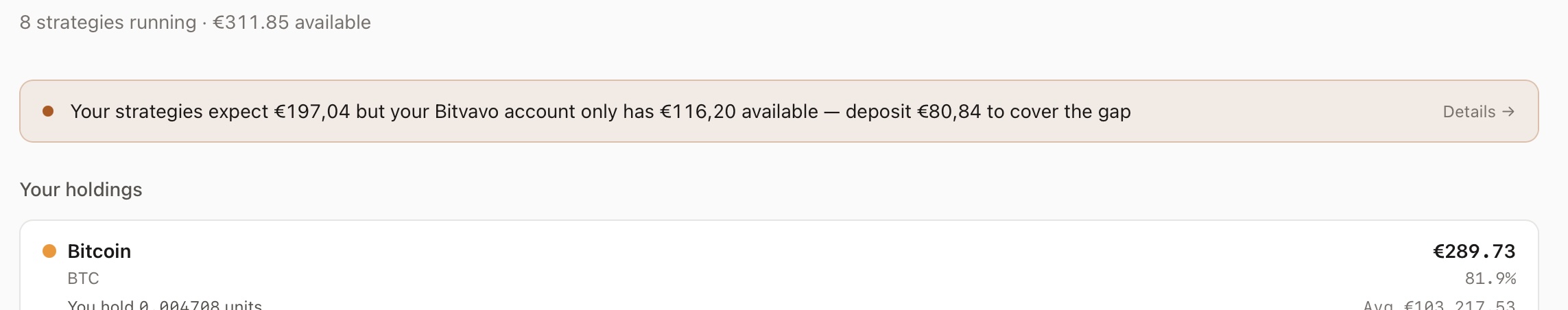Viewport: 1568px width, 310px height.
Task: Click 'to cover the gap' banner text
Action: point(1058,112)
